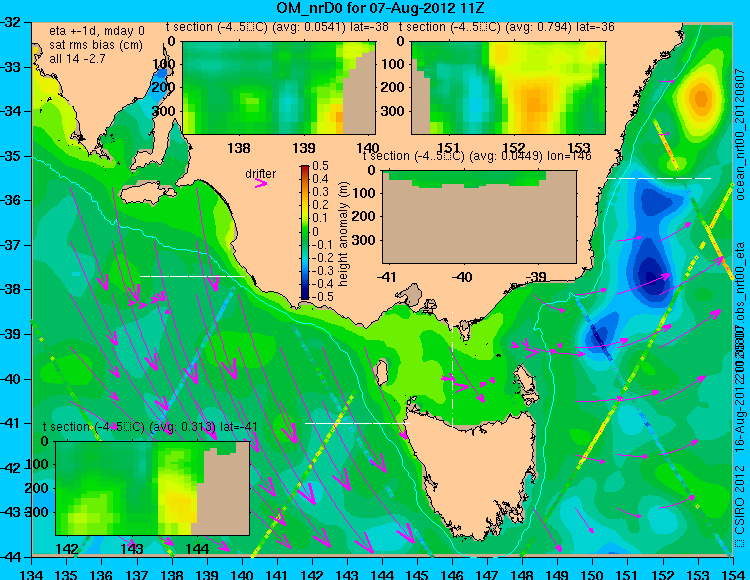Click the 134 longitude label on bottom axis
The height and width of the screenshot is (580, 750).
pos(32,574)
